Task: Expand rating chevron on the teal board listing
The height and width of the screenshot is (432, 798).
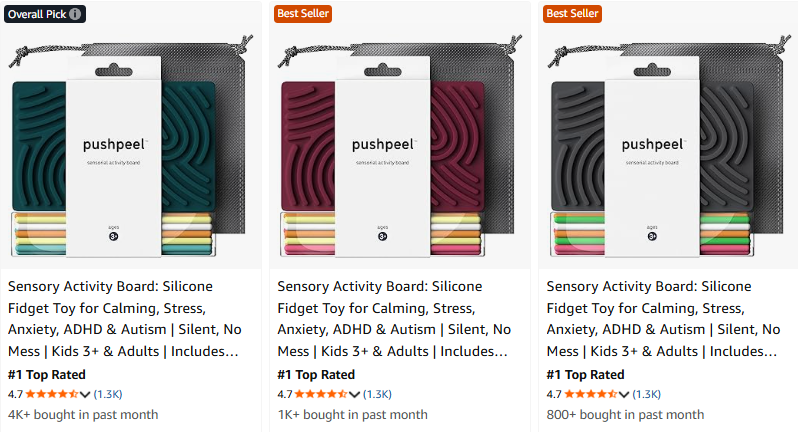Action: point(85,394)
